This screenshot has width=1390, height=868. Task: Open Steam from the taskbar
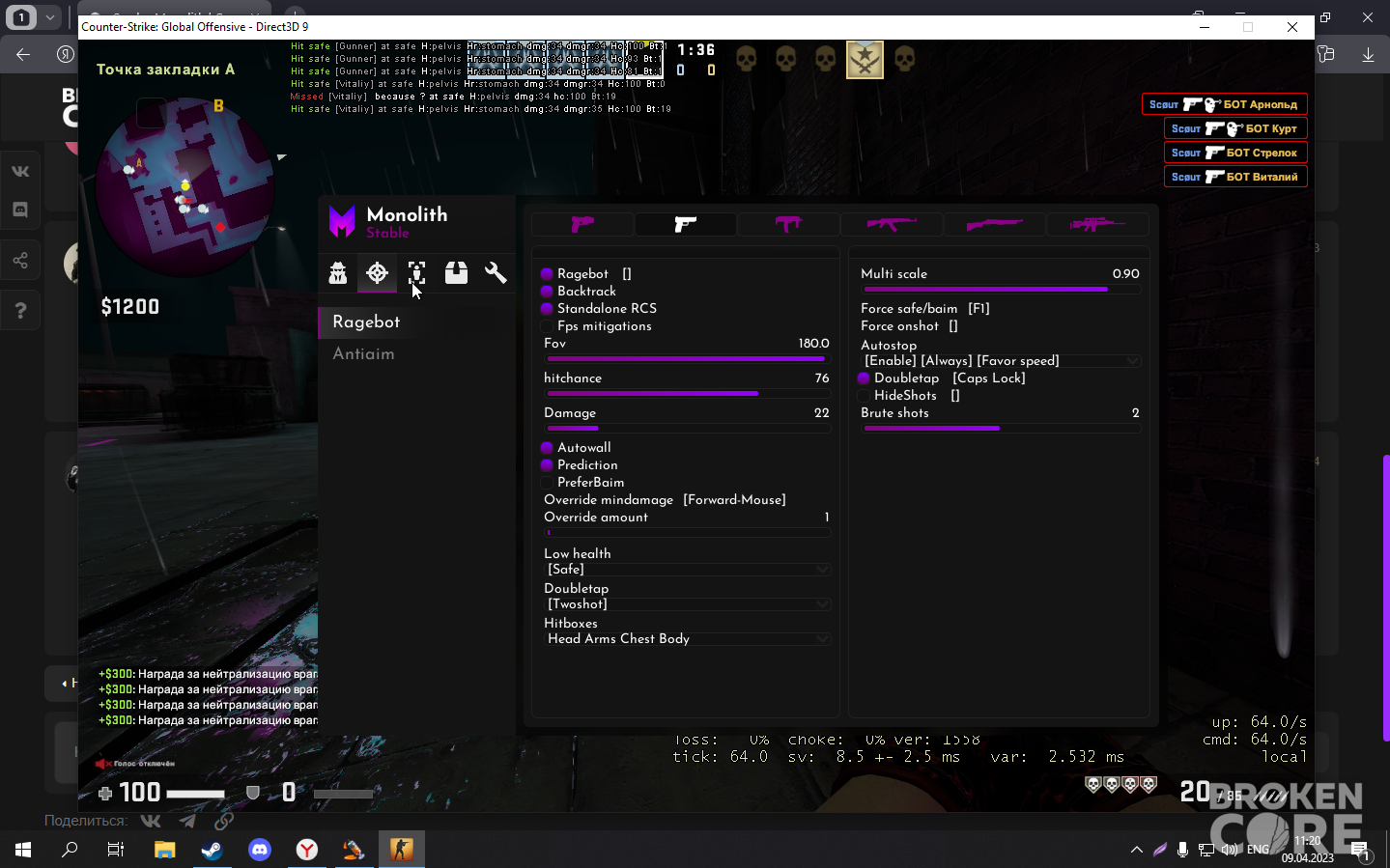[212, 850]
